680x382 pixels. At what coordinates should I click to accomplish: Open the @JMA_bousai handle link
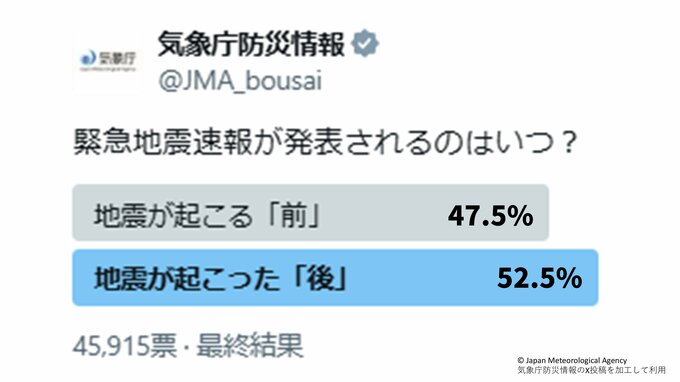pyautogui.click(x=240, y=81)
